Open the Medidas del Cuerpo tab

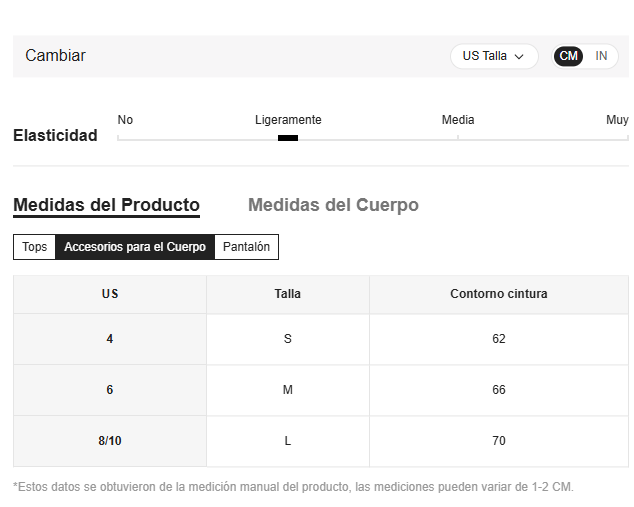(x=333, y=205)
